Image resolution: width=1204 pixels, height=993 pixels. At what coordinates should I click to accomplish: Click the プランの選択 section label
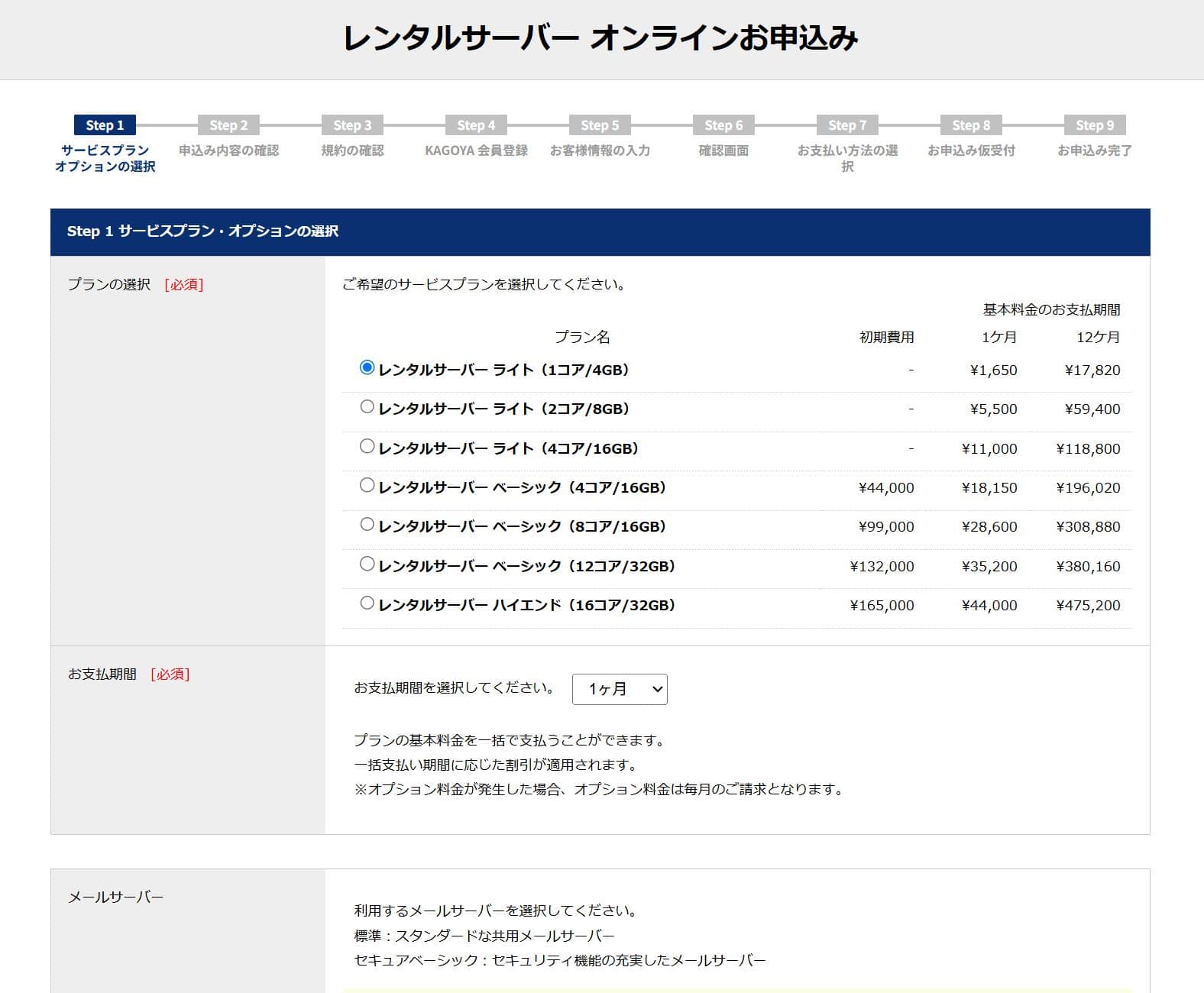108,285
